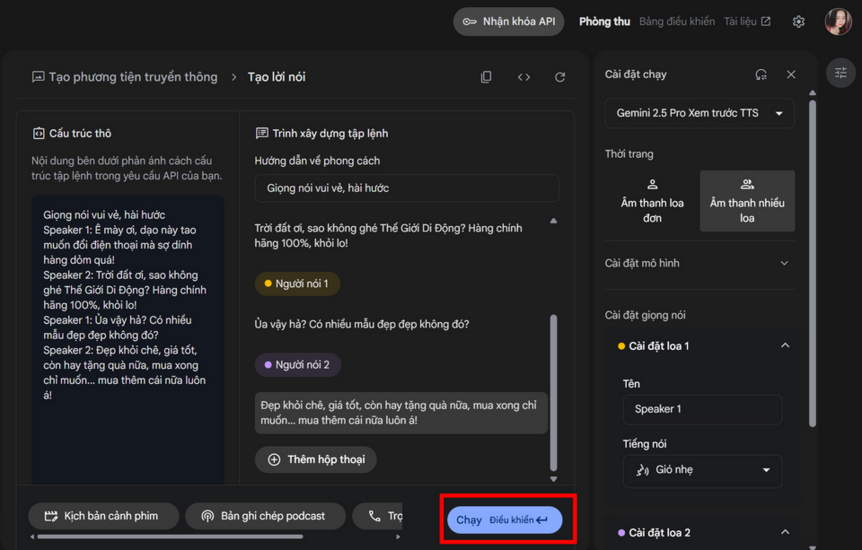862x550 pixels.
Task: Select Âm thanh nhiều loa mode
Action: [747, 201]
